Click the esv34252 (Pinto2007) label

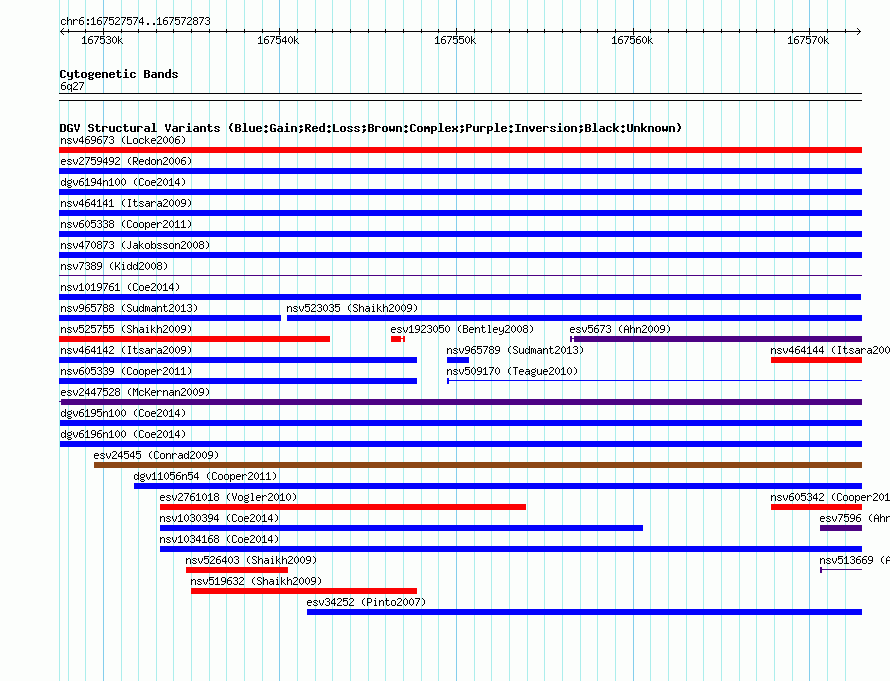(x=366, y=602)
